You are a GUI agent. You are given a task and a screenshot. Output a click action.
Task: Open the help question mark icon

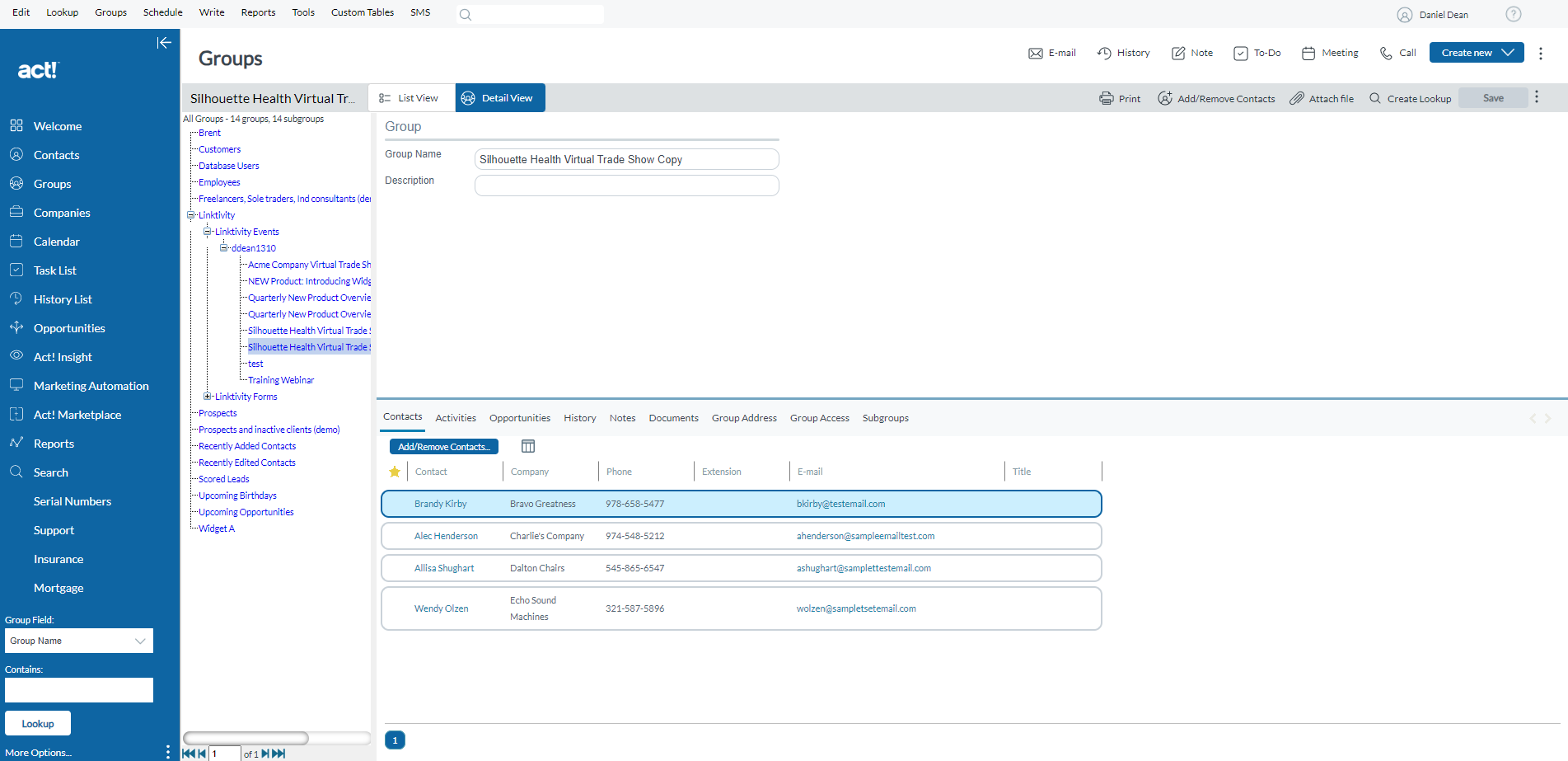click(x=1514, y=14)
